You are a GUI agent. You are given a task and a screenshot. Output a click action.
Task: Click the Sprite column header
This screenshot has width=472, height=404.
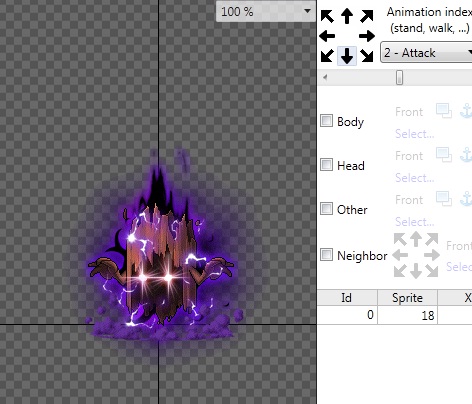point(407,297)
